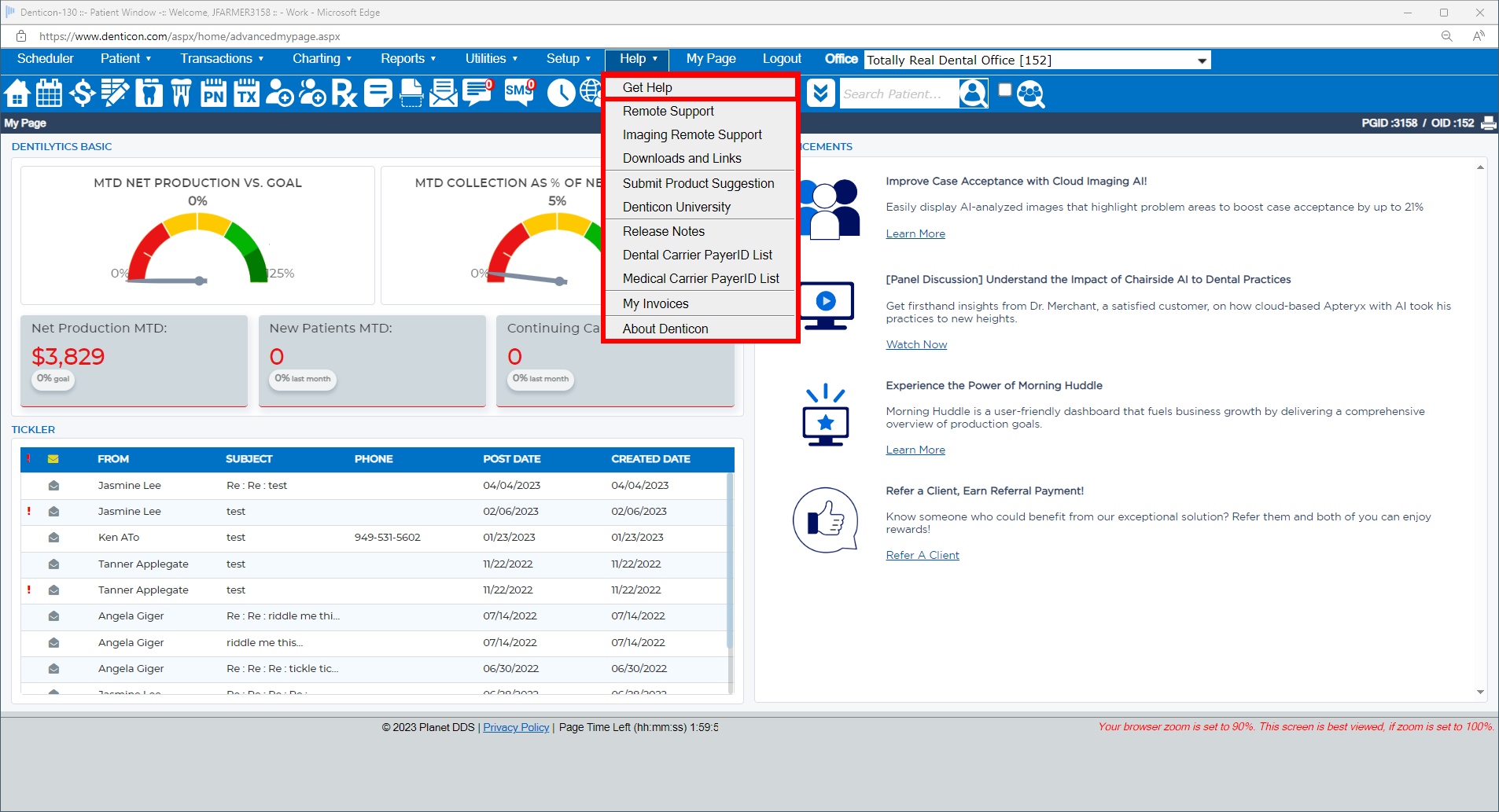Open the Scheduler calendar icon
The width and height of the screenshot is (1499, 812).
coord(49,93)
